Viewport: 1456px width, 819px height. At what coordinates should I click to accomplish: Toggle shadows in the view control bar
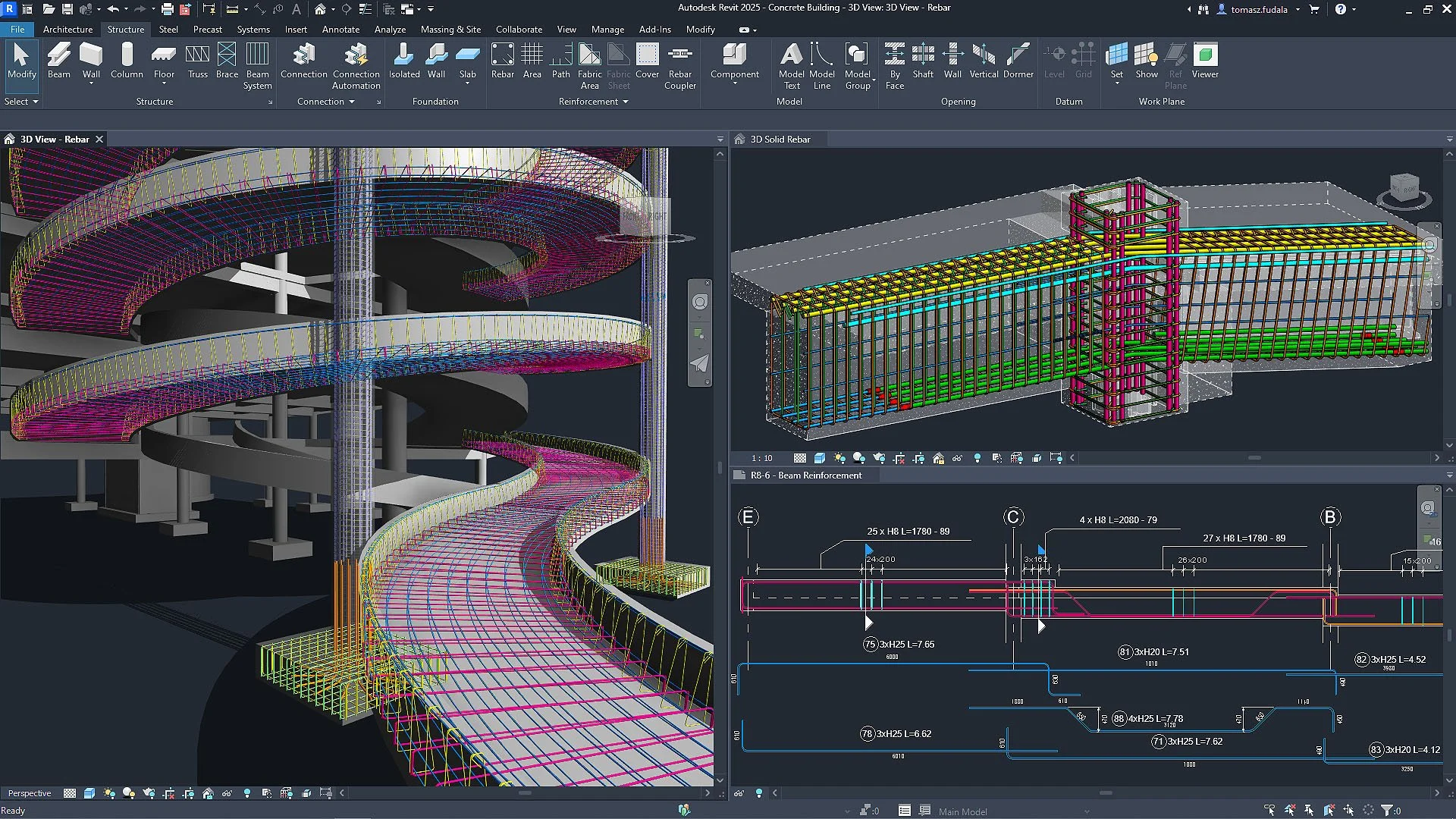click(x=129, y=794)
